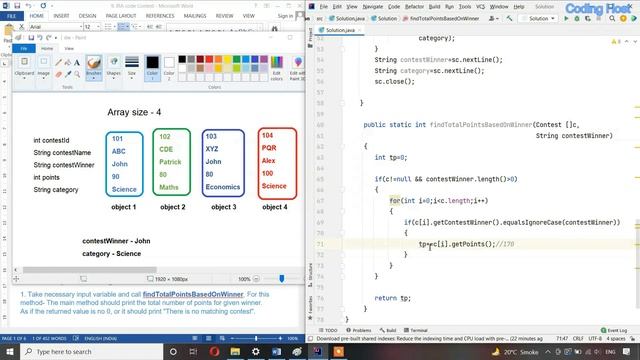Open Windows Settings from the taskbar

pyautogui.click(x=256, y=351)
